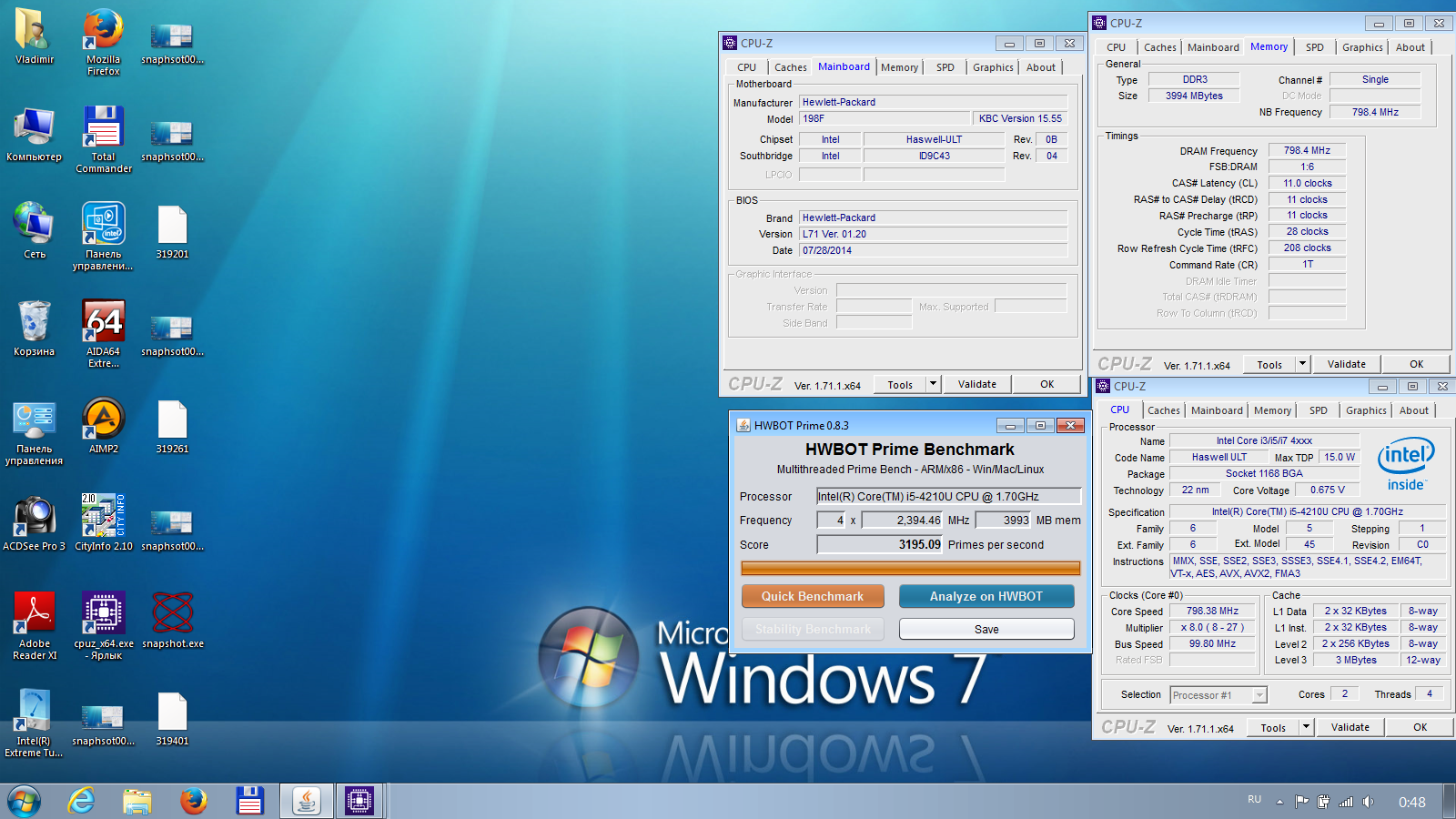This screenshot has height=819, width=1456.
Task: Select the KBC Version 15.55 field
Action: 1020,118
